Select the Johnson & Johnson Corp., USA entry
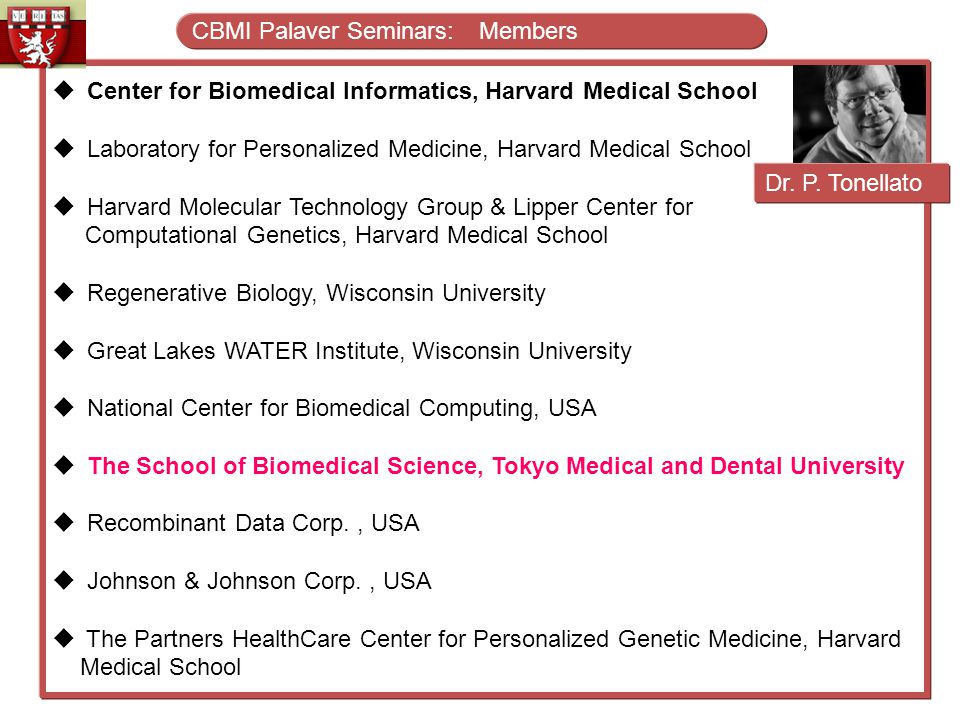The image size is (960, 720). 259,581
